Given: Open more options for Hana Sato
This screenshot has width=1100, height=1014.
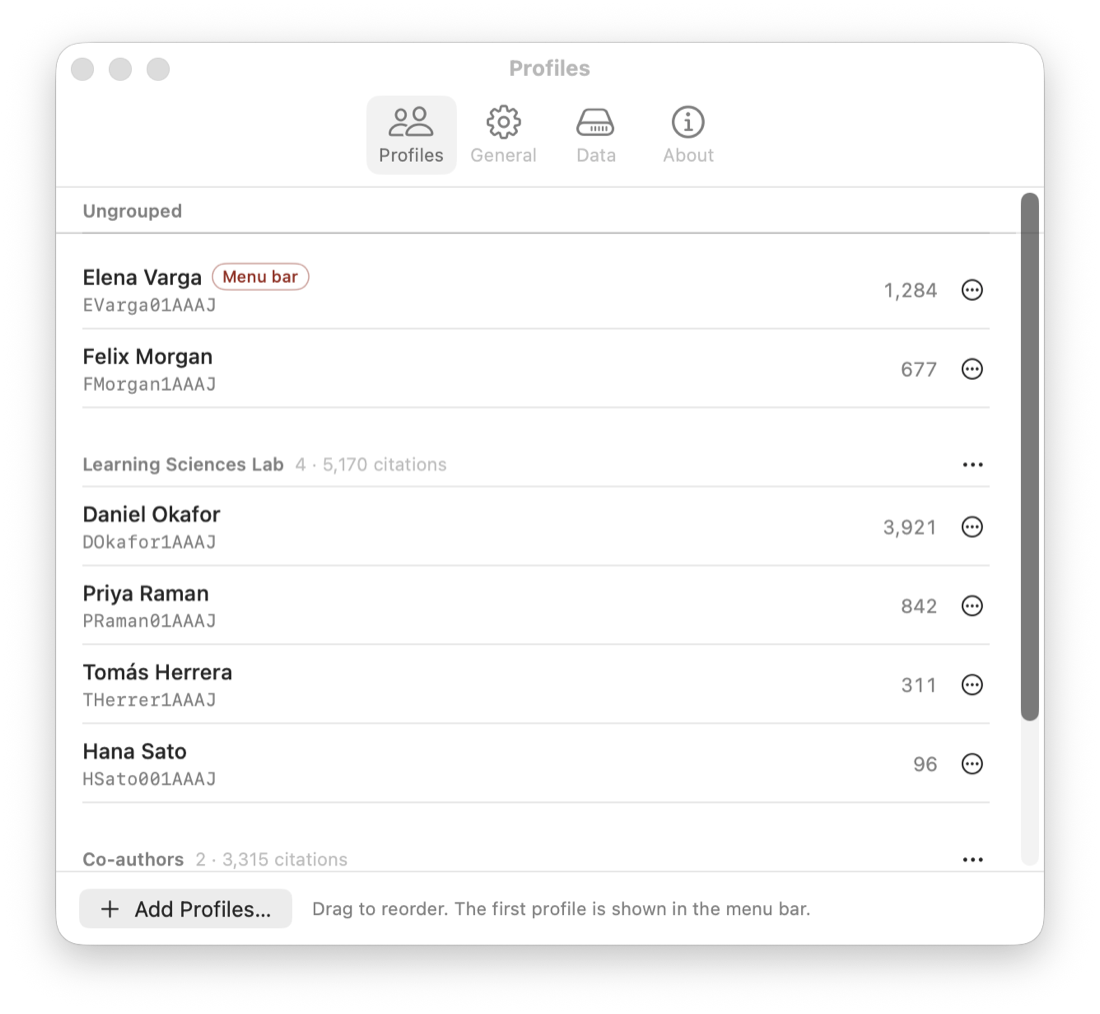Looking at the screenshot, I should pyautogui.click(x=972, y=763).
